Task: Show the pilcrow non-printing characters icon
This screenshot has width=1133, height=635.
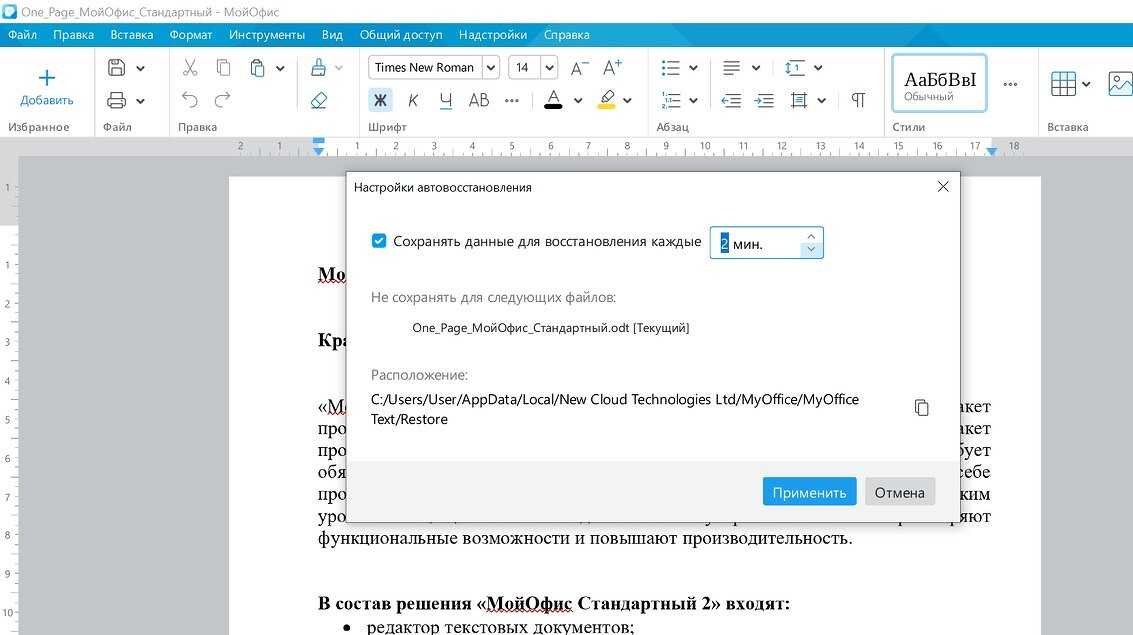Action: [x=858, y=100]
